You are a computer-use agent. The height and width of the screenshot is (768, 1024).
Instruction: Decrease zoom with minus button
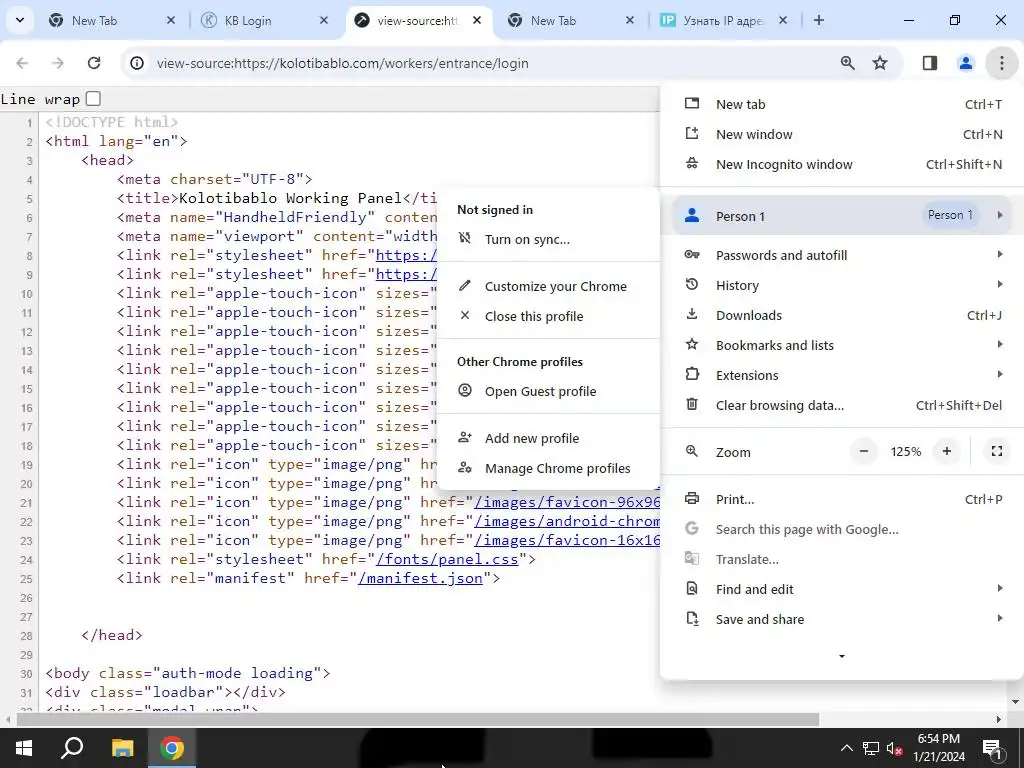click(x=864, y=451)
